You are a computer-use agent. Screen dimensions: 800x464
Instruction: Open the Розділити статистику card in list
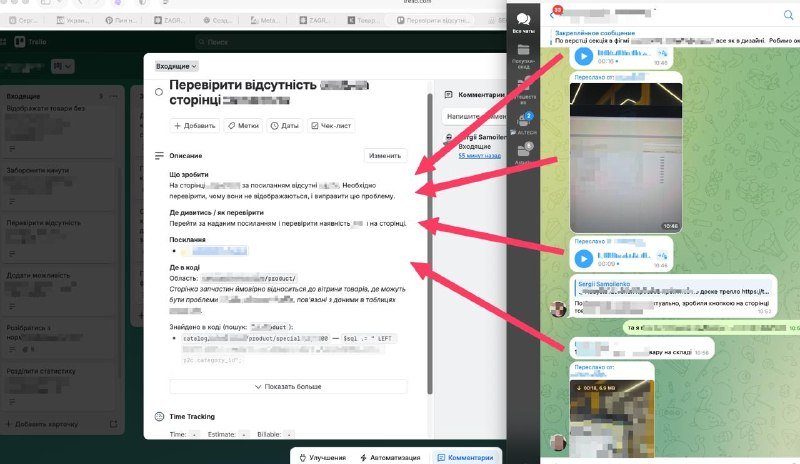click(59, 385)
